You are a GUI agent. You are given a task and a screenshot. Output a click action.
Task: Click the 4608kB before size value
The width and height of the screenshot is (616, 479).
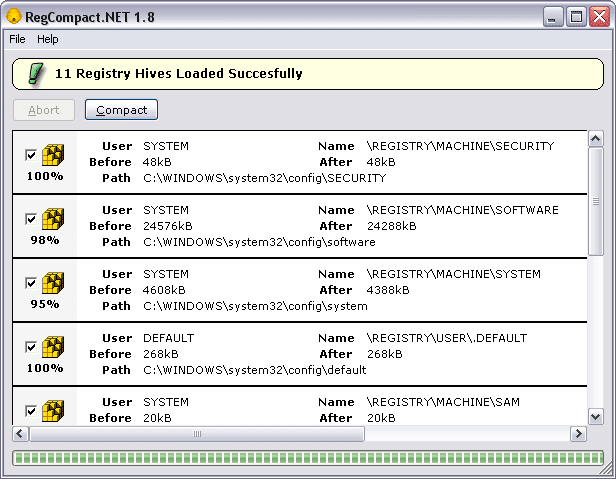164,290
